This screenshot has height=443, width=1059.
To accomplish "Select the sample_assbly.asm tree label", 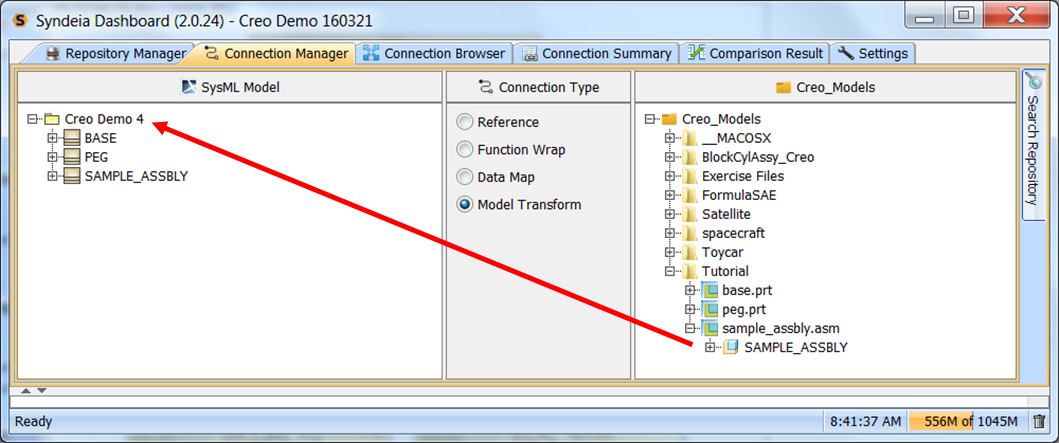I will tap(781, 329).
